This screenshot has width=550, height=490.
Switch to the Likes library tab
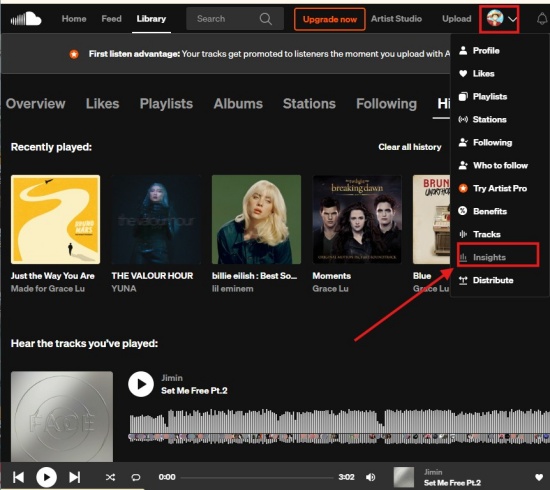coord(102,104)
